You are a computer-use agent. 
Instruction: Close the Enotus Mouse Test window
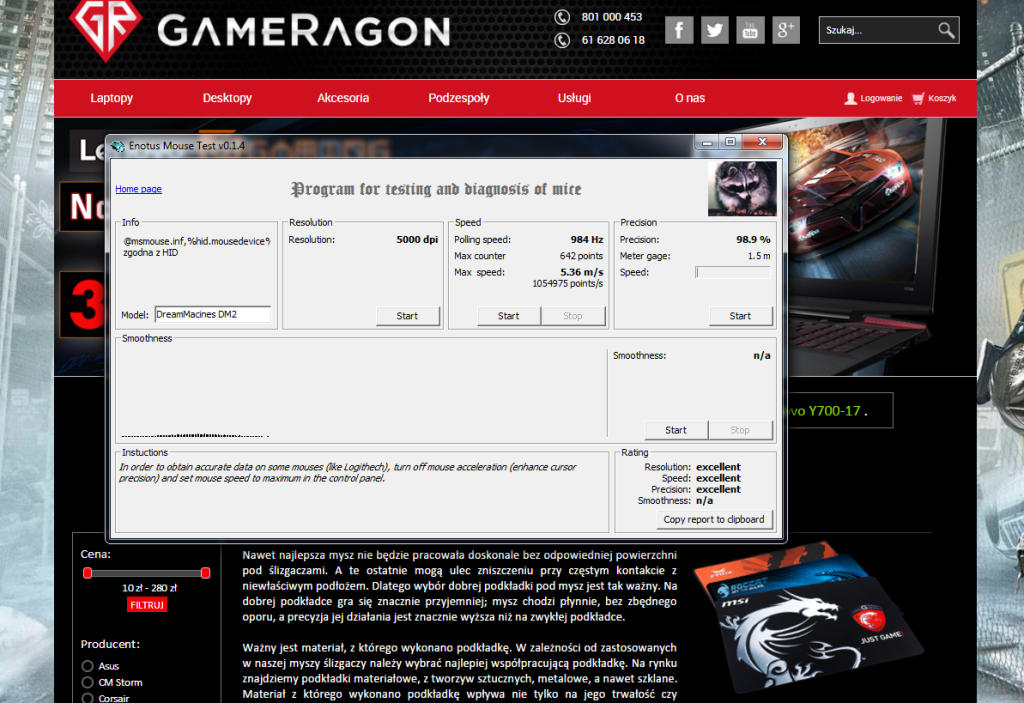(762, 142)
